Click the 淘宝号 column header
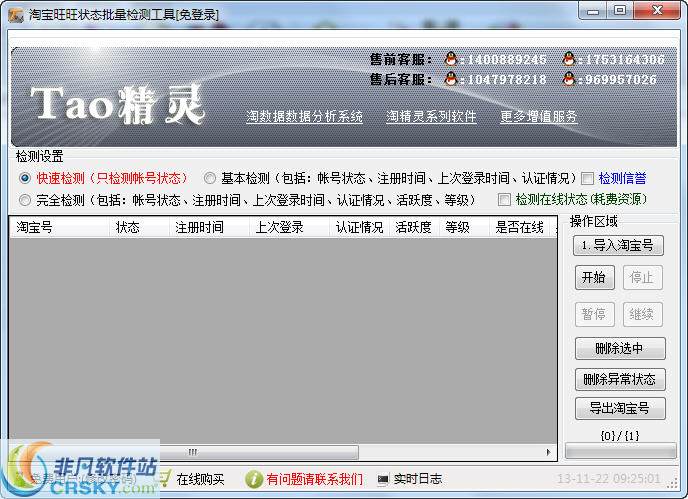Viewport: 688px width, 499px height. 59,227
